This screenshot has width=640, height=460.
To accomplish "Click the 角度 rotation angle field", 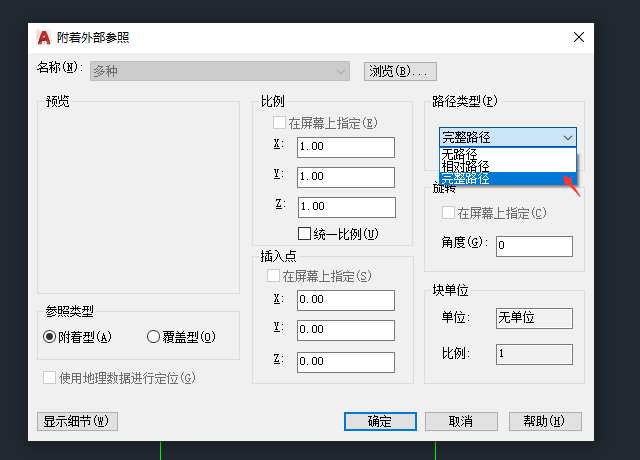I will click(533, 246).
